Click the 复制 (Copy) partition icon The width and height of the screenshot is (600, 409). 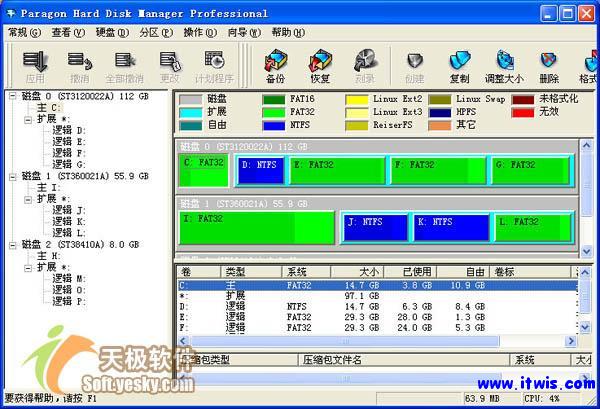point(459,67)
